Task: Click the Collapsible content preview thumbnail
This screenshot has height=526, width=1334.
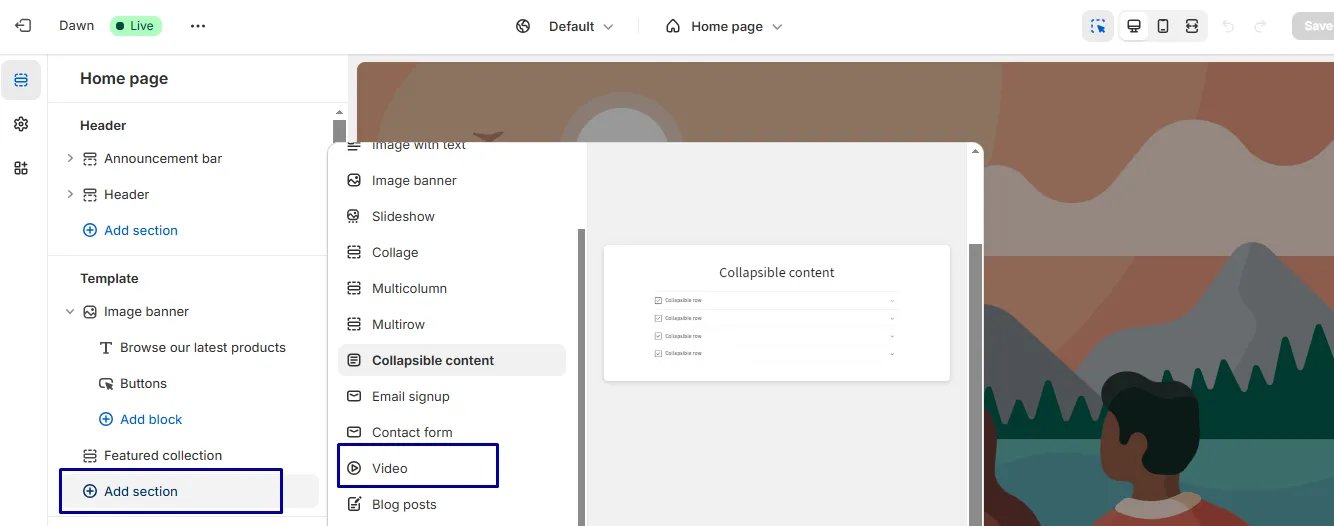Action: point(777,313)
